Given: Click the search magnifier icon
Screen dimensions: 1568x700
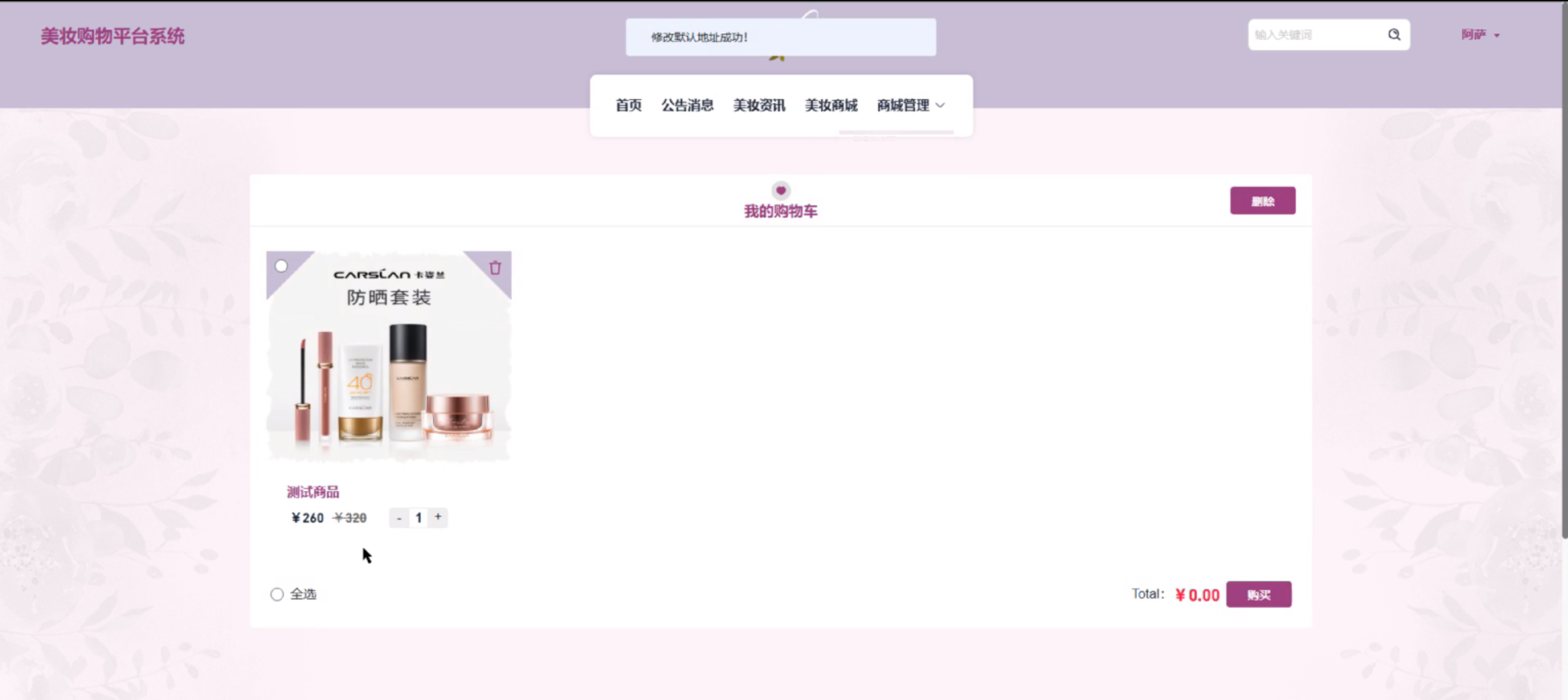Looking at the screenshot, I should (x=1394, y=35).
